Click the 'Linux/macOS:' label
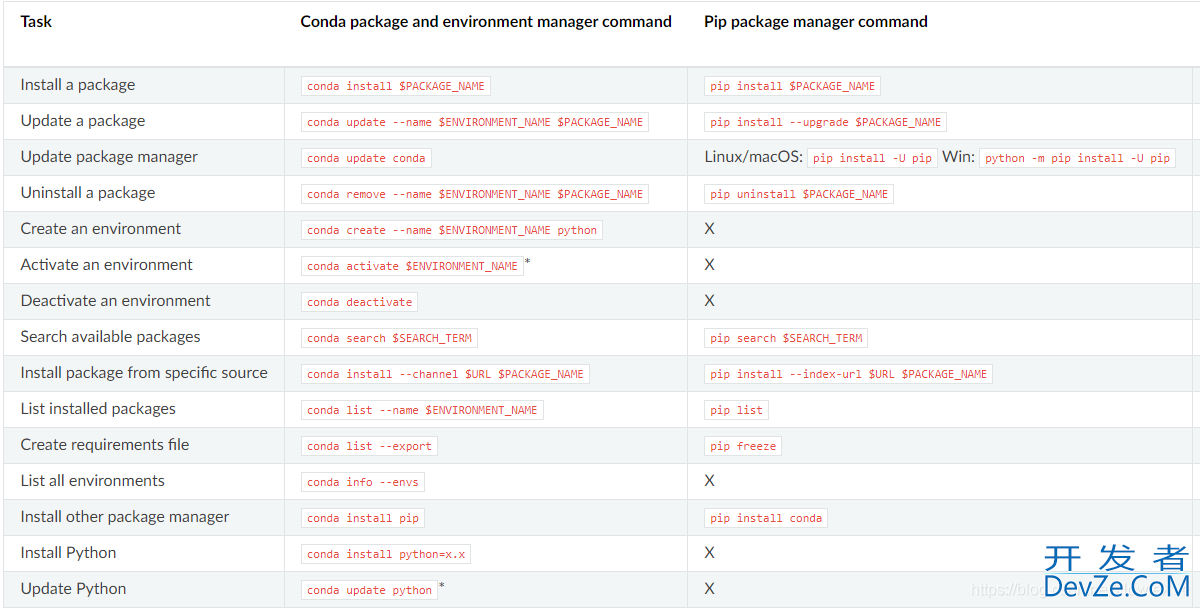The height and width of the screenshot is (608, 1200). click(x=753, y=157)
